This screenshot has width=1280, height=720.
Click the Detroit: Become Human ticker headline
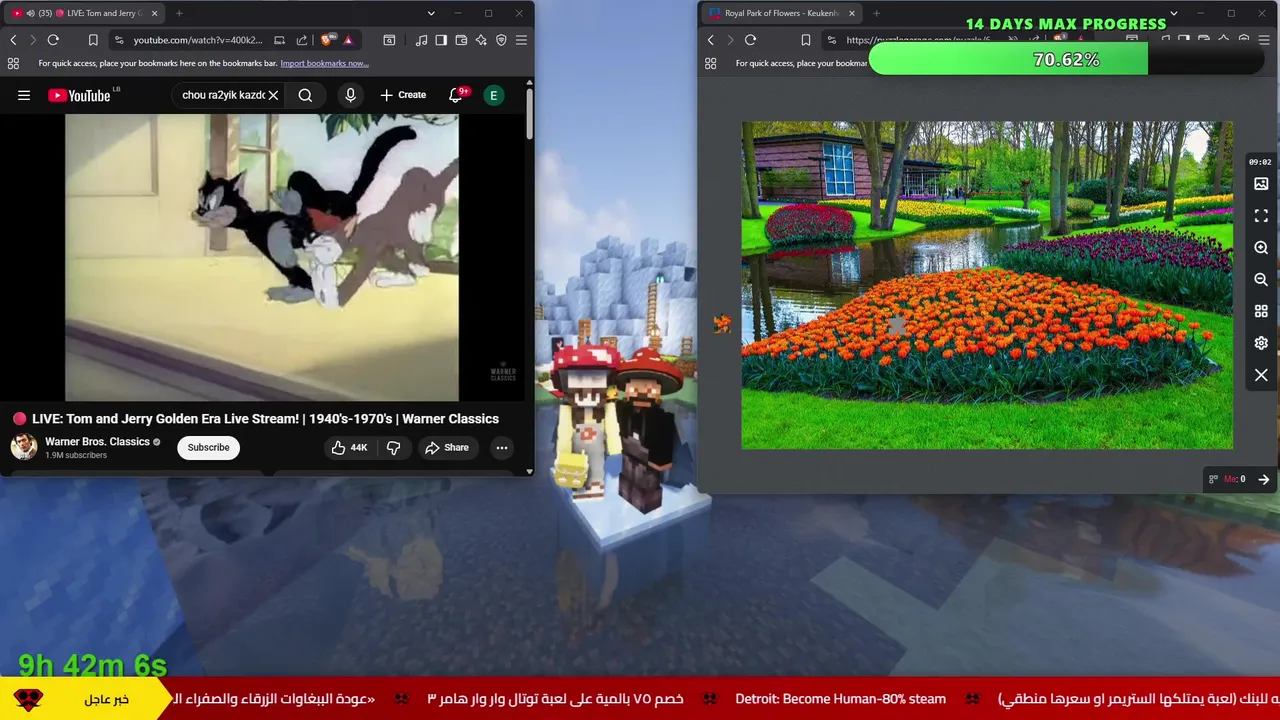tap(840, 699)
